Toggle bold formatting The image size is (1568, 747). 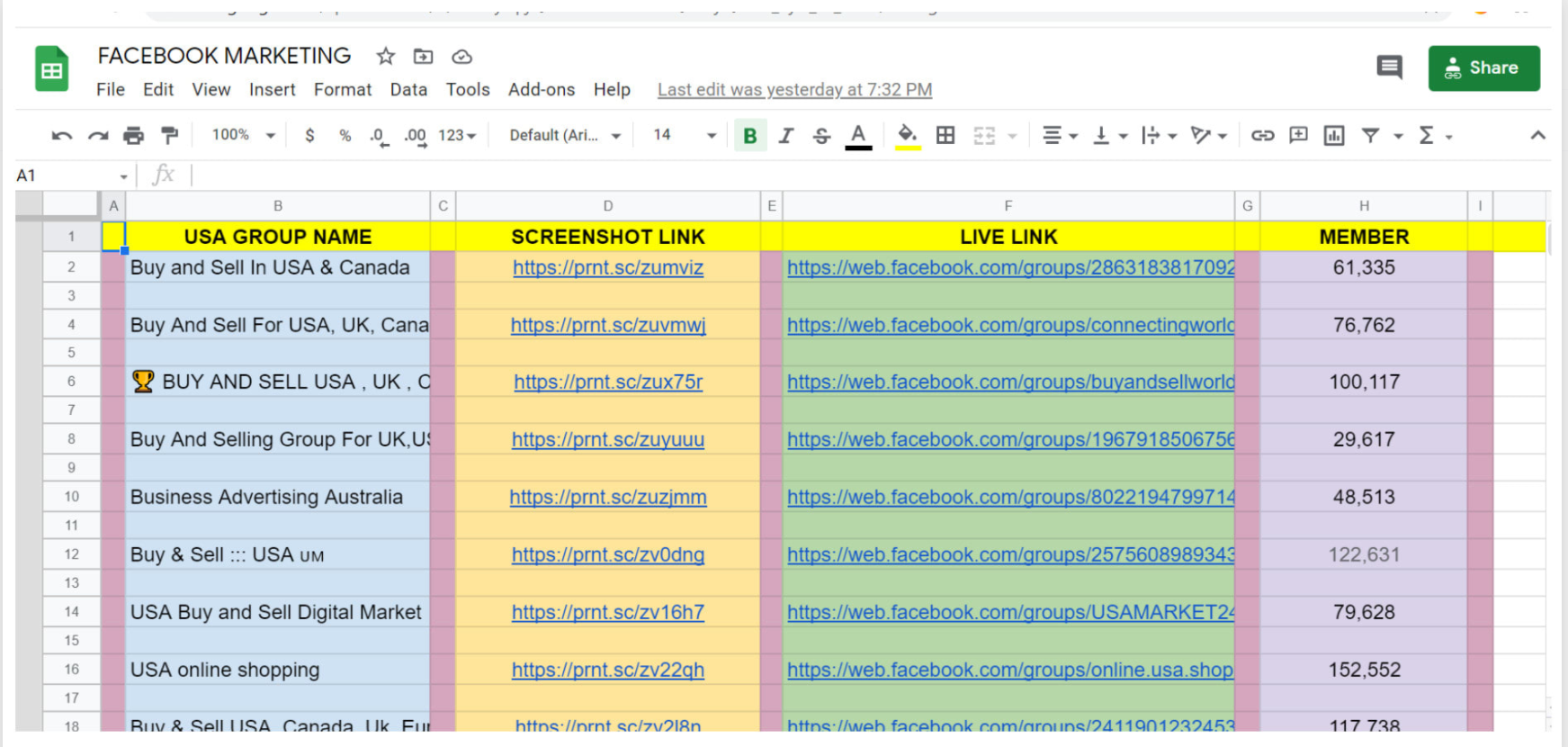click(749, 136)
